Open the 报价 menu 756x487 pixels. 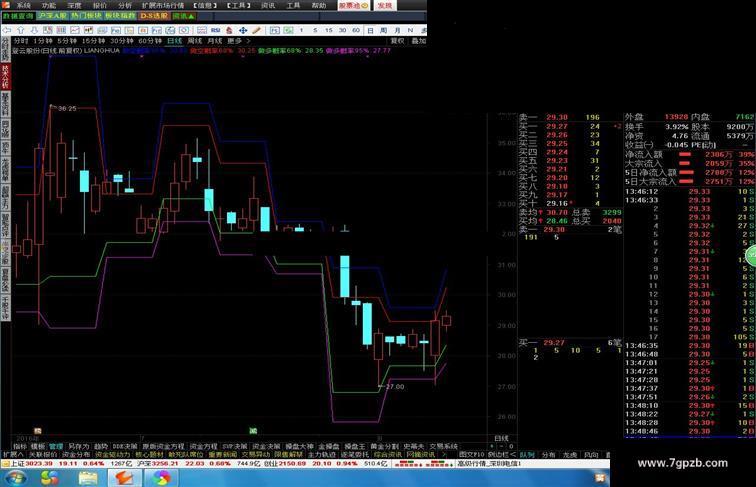[100, 5]
